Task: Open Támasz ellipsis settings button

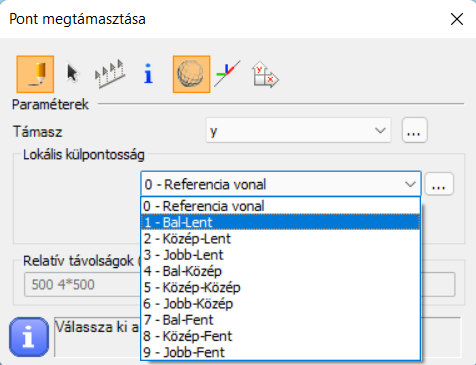Action: point(414,130)
